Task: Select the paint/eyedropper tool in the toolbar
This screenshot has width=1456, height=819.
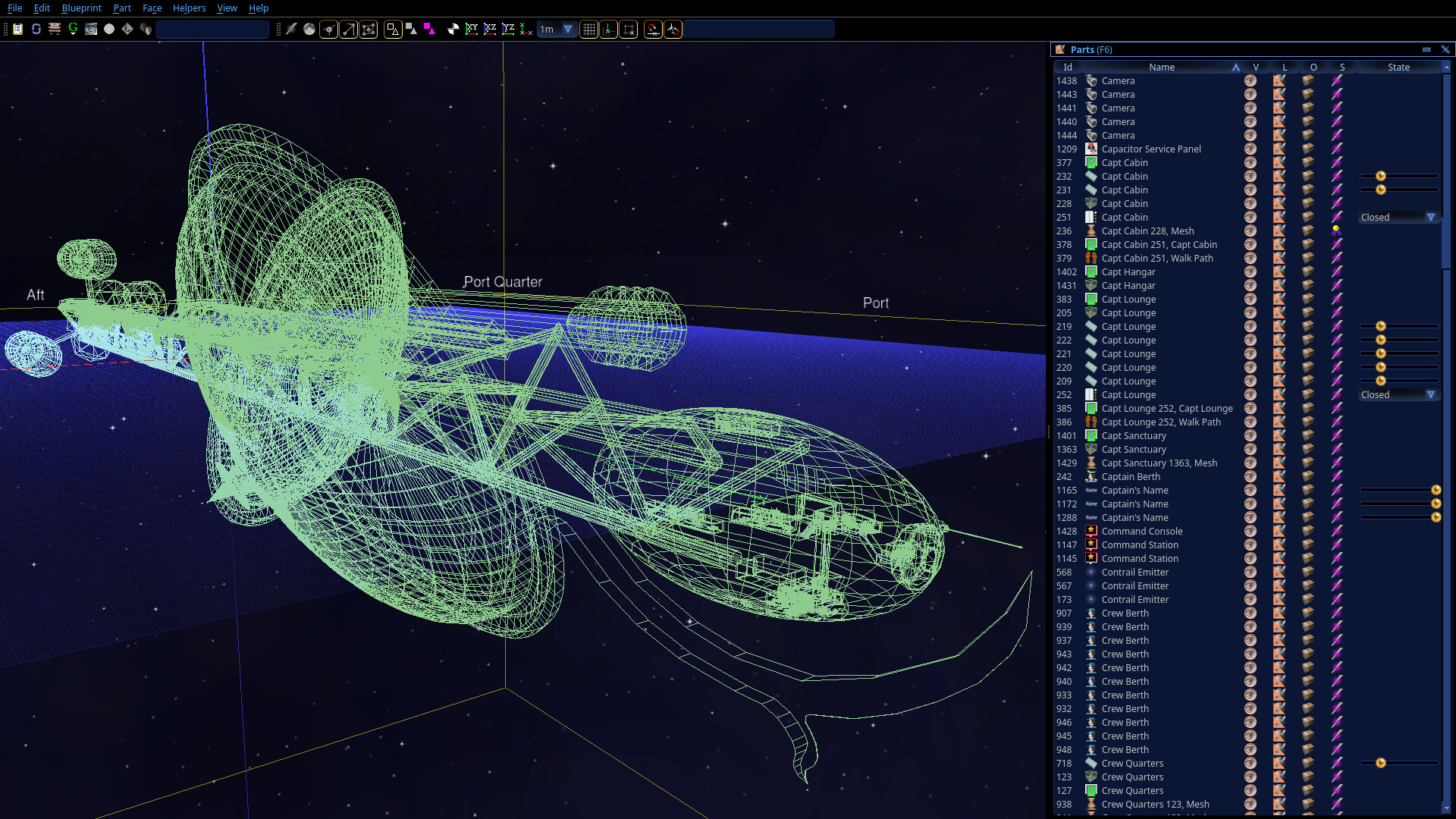Action: point(291,30)
